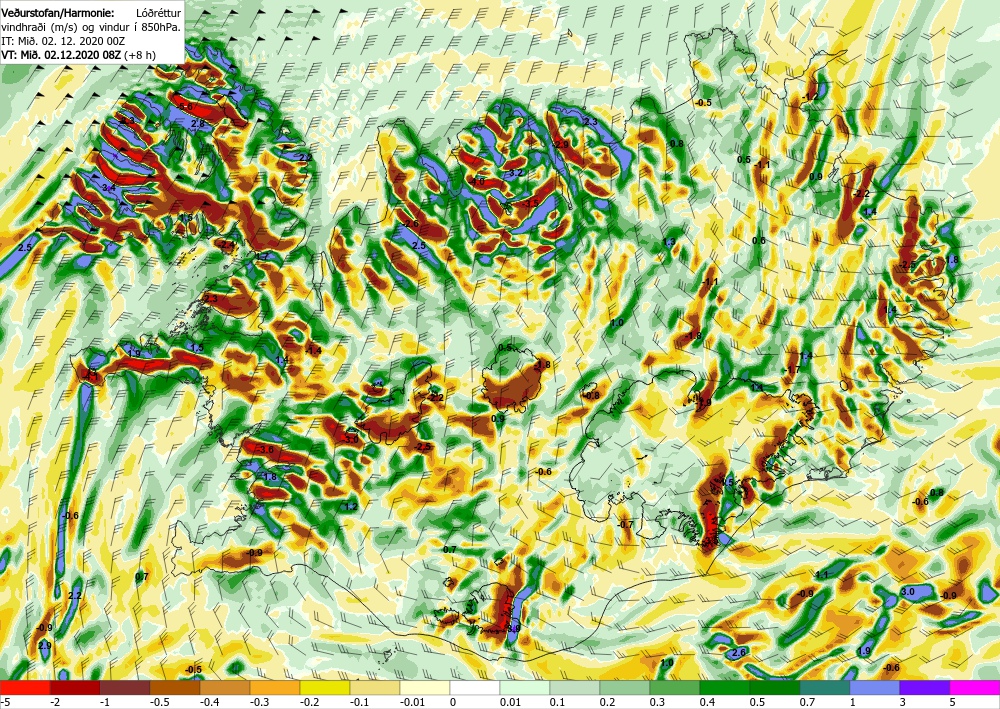Image resolution: width=1000 pixels, height=709 pixels.
Task: Click the "3.2" map value label
Action: [x=516, y=173]
